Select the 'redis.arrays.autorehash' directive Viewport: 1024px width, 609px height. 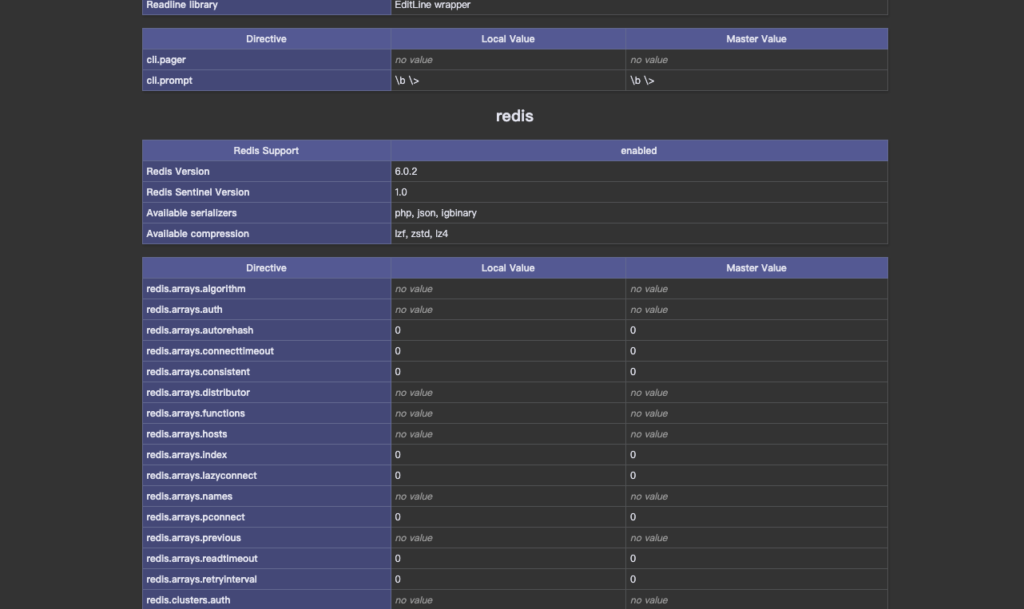200,331
